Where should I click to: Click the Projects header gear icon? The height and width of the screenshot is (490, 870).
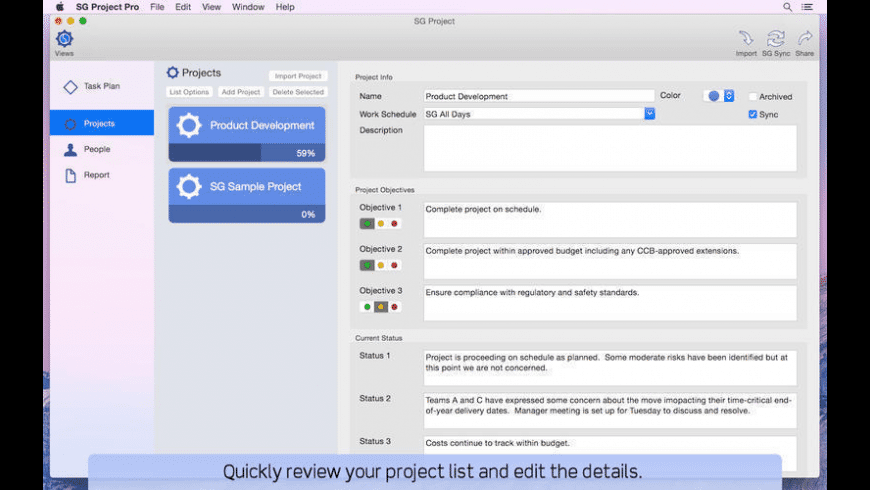tap(173, 73)
